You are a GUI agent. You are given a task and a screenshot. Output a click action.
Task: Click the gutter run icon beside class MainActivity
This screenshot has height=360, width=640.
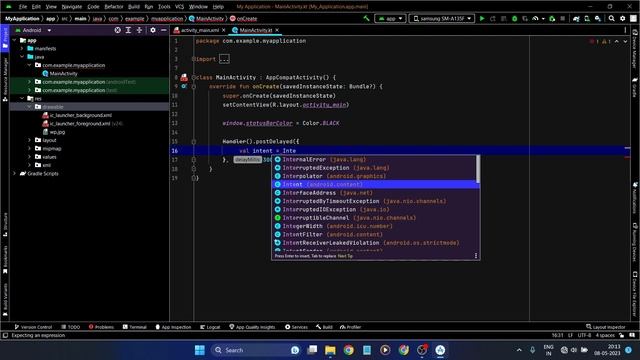(x=184, y=77)
